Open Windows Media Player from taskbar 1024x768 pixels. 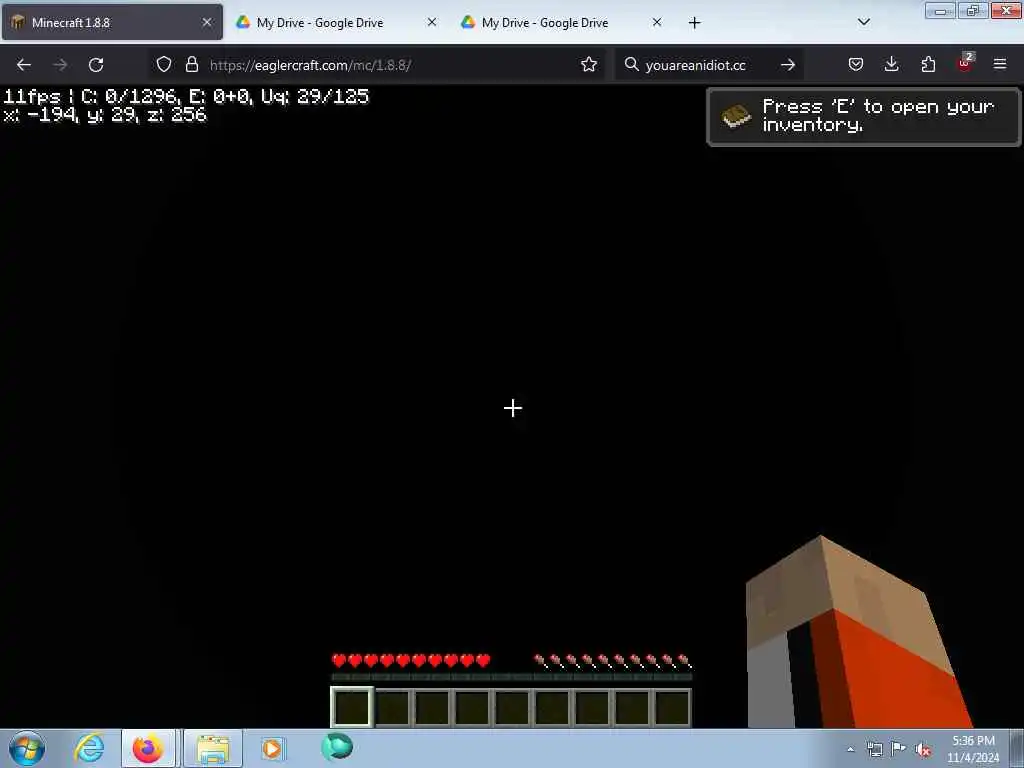click(272, 748)
